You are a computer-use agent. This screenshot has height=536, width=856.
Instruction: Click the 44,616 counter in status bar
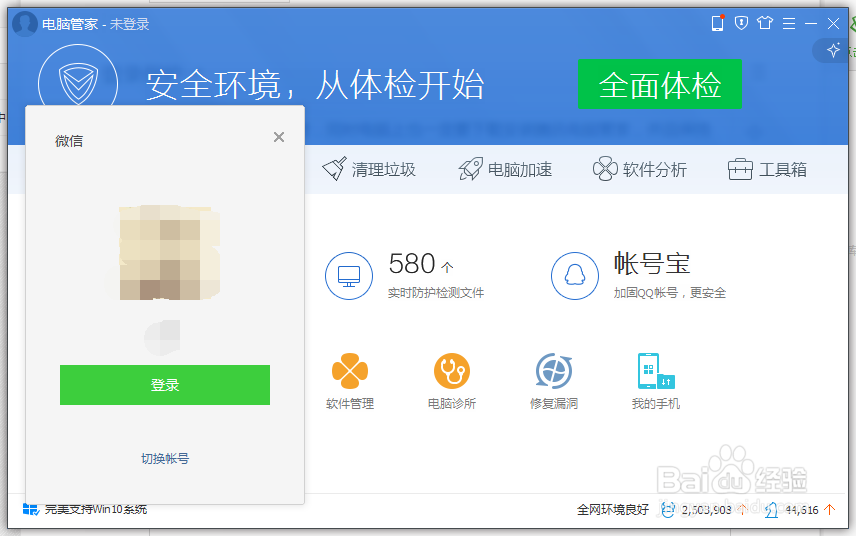(x=801, y=510)
